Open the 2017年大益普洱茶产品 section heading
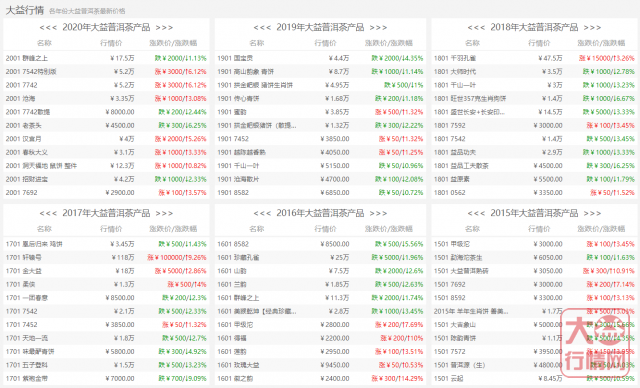This screenshot has width=640, height=388. coord(106,213)
